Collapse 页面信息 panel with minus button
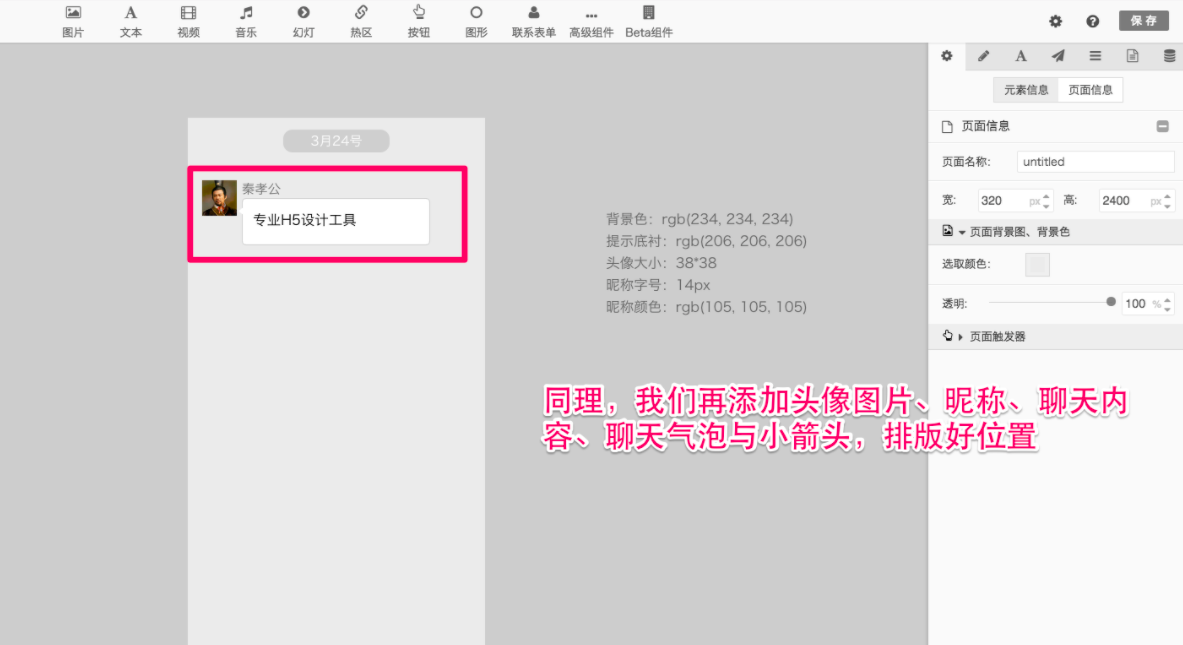The image size is (1183, 645). [1162, 126]
